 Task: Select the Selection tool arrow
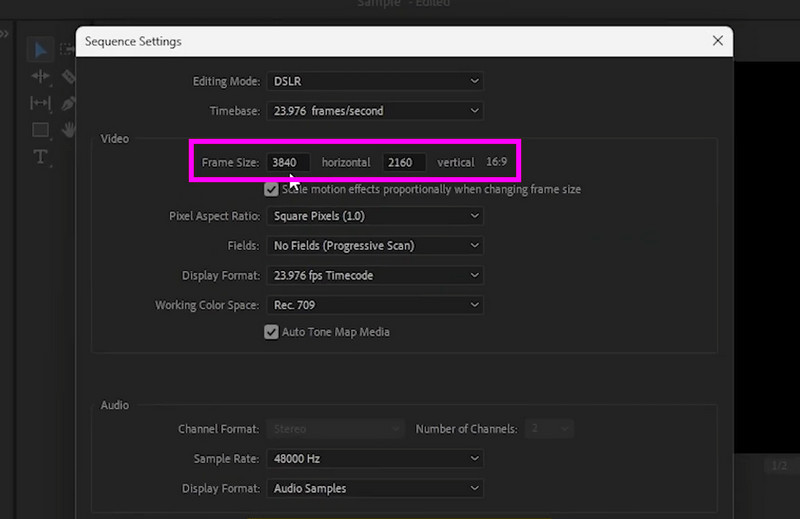pyautogui.click(x=40, y=50)
